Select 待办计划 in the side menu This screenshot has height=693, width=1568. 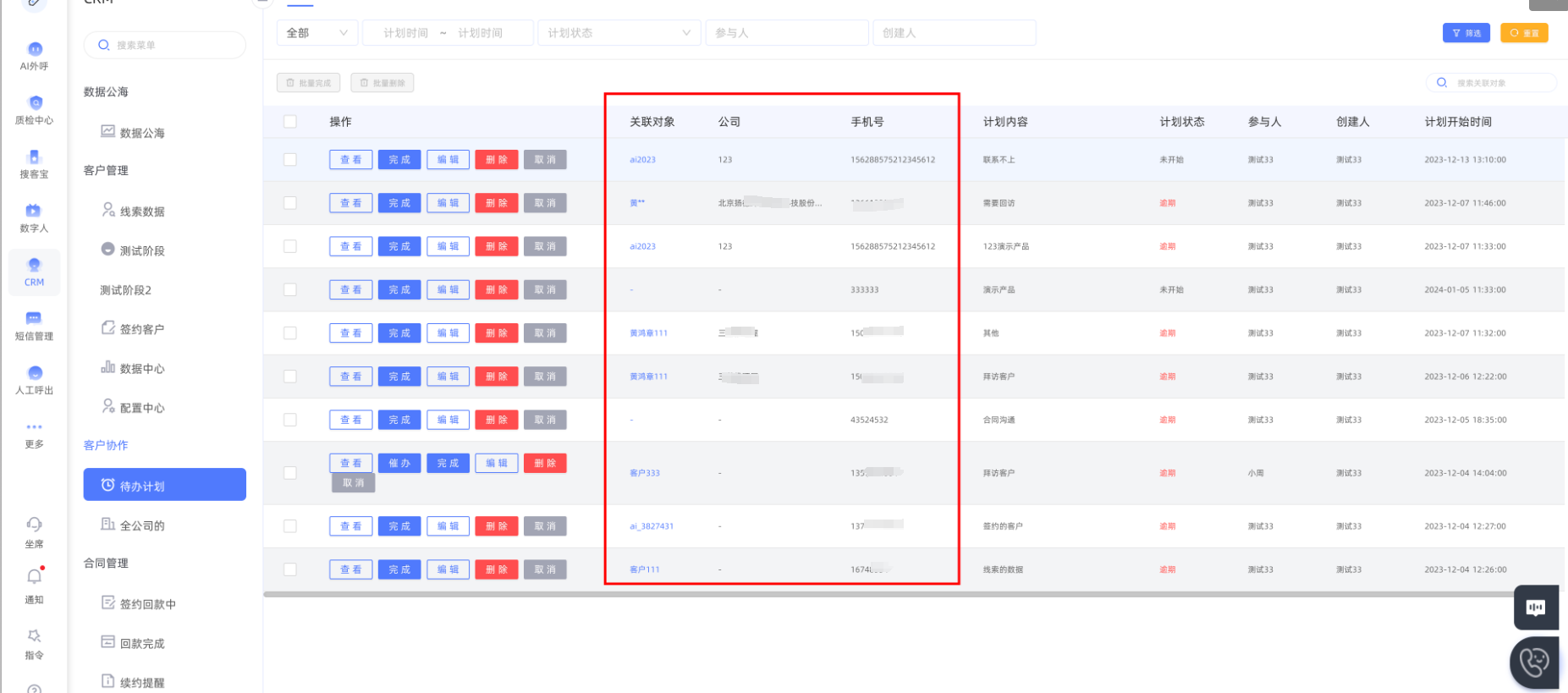click(x=165, y=486)
